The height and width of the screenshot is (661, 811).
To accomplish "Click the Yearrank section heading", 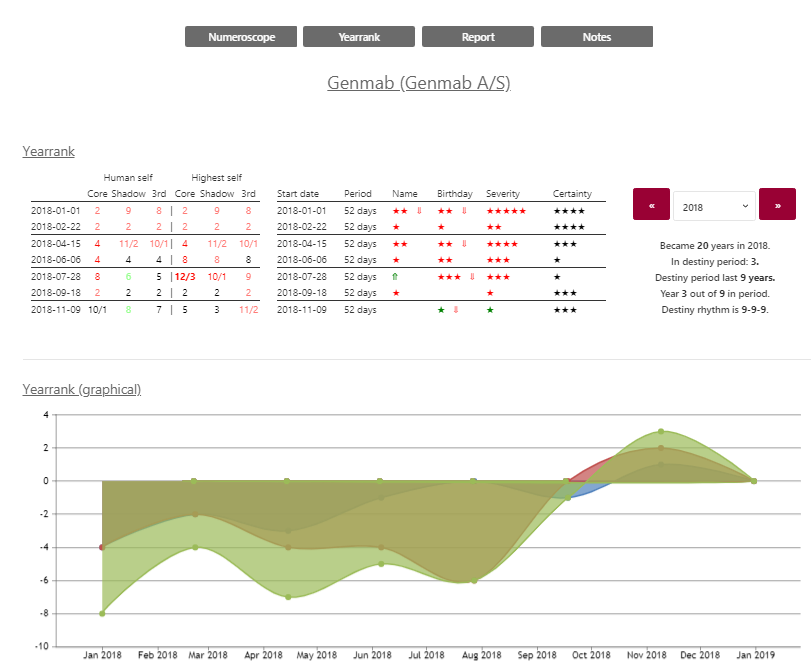I will point(49,152).
